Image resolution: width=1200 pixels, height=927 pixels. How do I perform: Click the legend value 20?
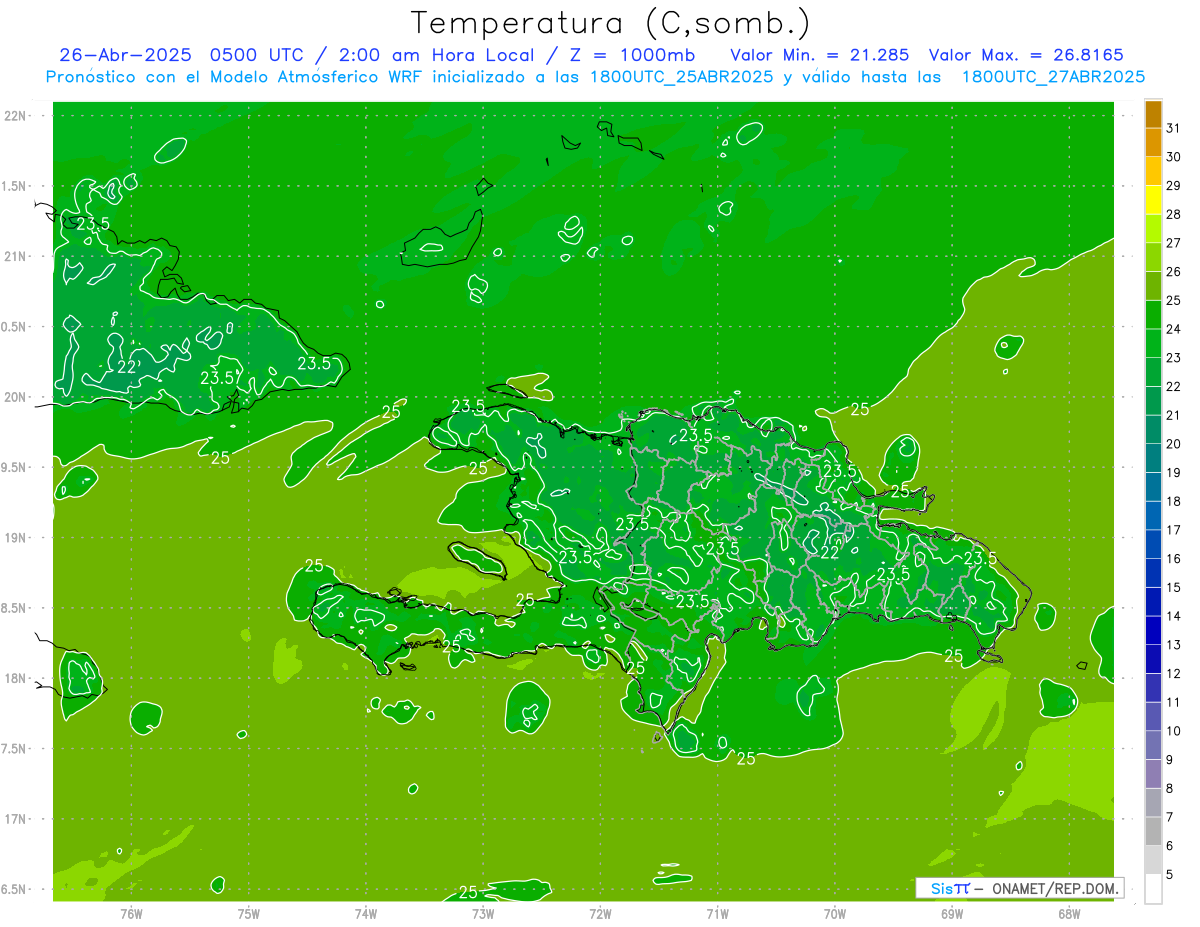tap(1173, 444)
